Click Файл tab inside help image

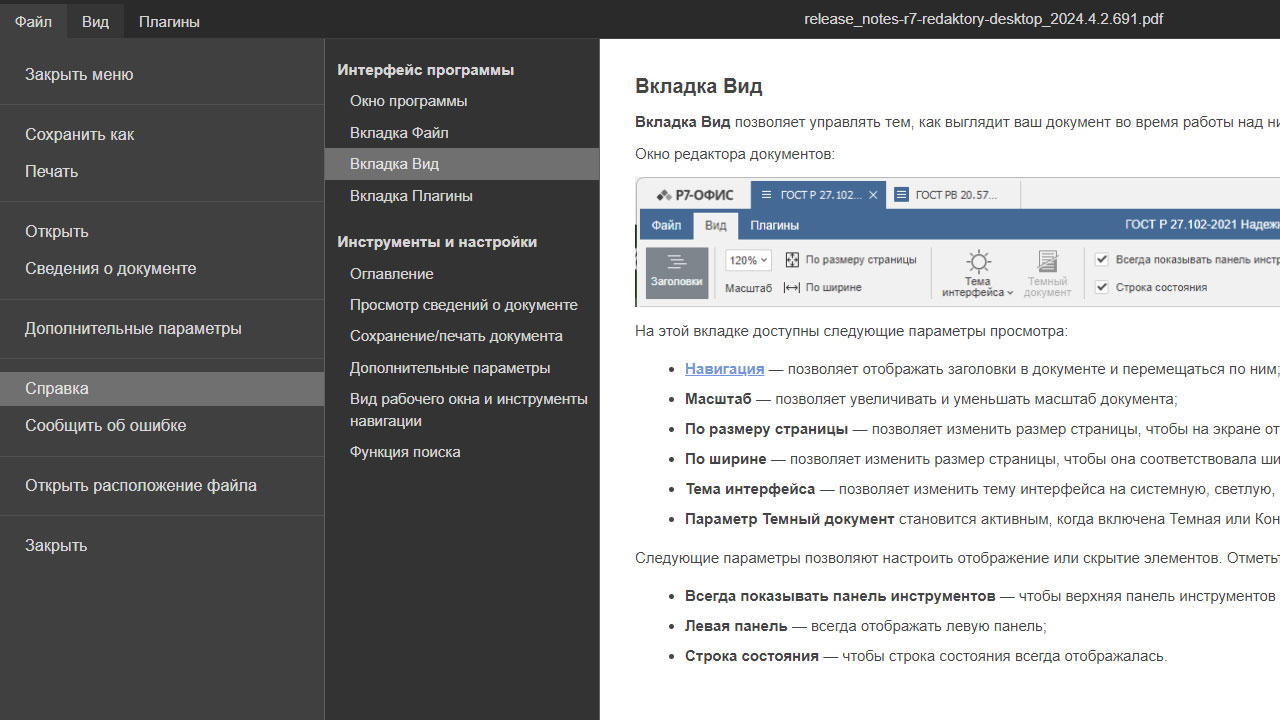coord(666,226)
